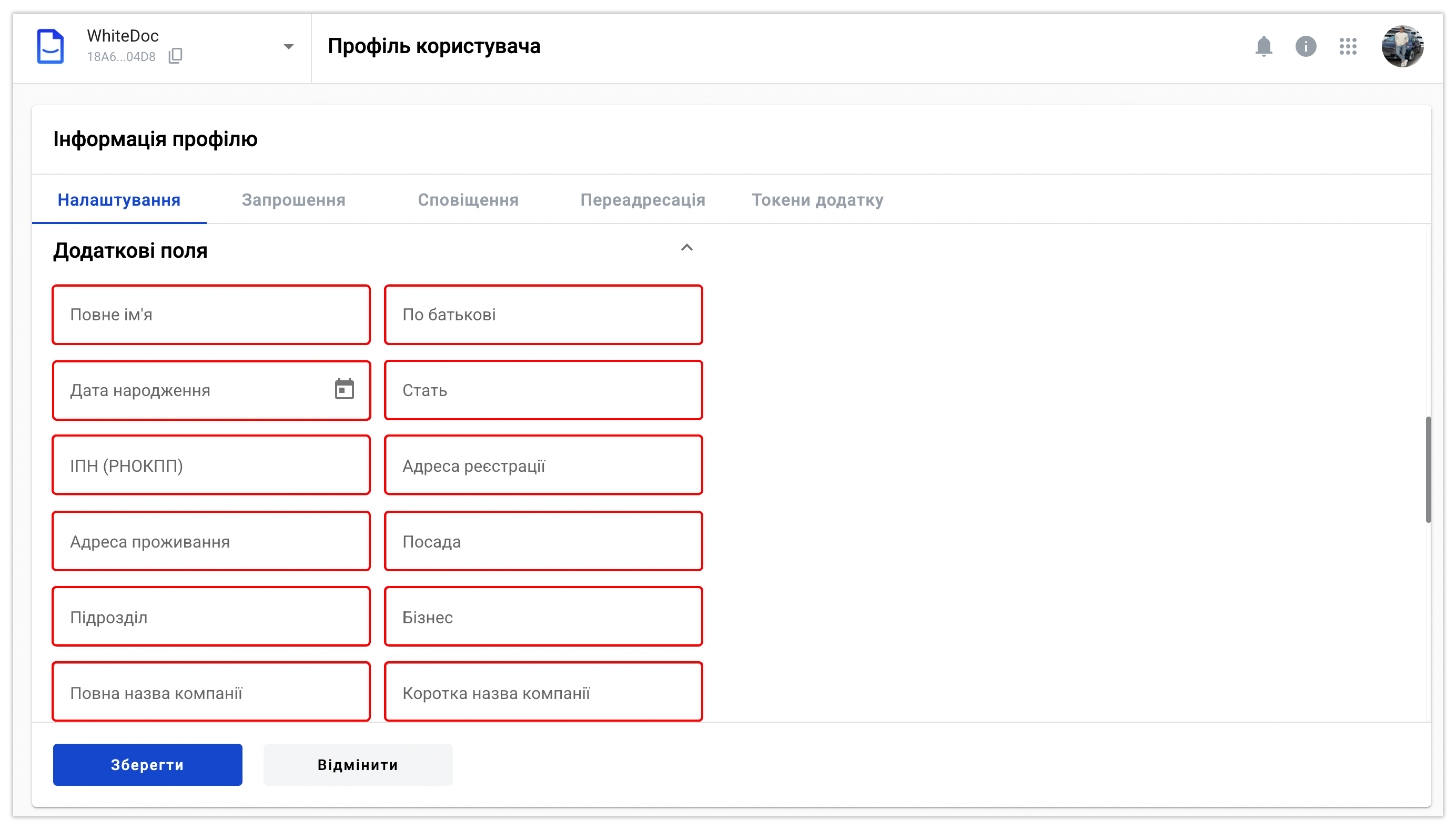Switch to the Запрошення tab

click(x=294, y=200)
